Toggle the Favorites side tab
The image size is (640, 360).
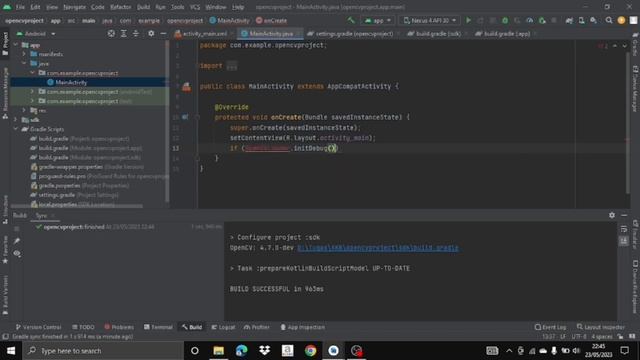[5, 249]
